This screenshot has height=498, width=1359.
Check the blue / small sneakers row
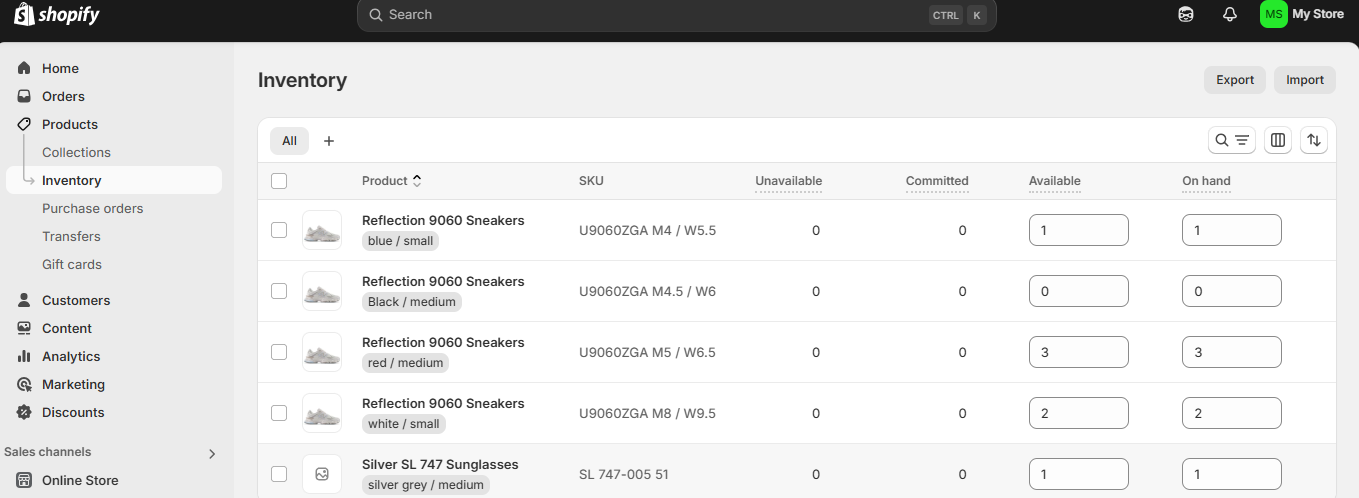(x=279, y=230)
